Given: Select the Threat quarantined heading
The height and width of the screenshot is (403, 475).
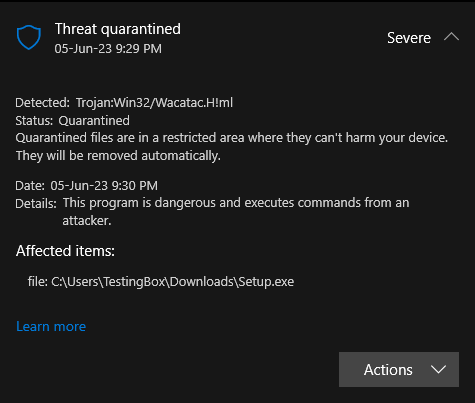Looking at the screenshot, I should click(118, 29).
